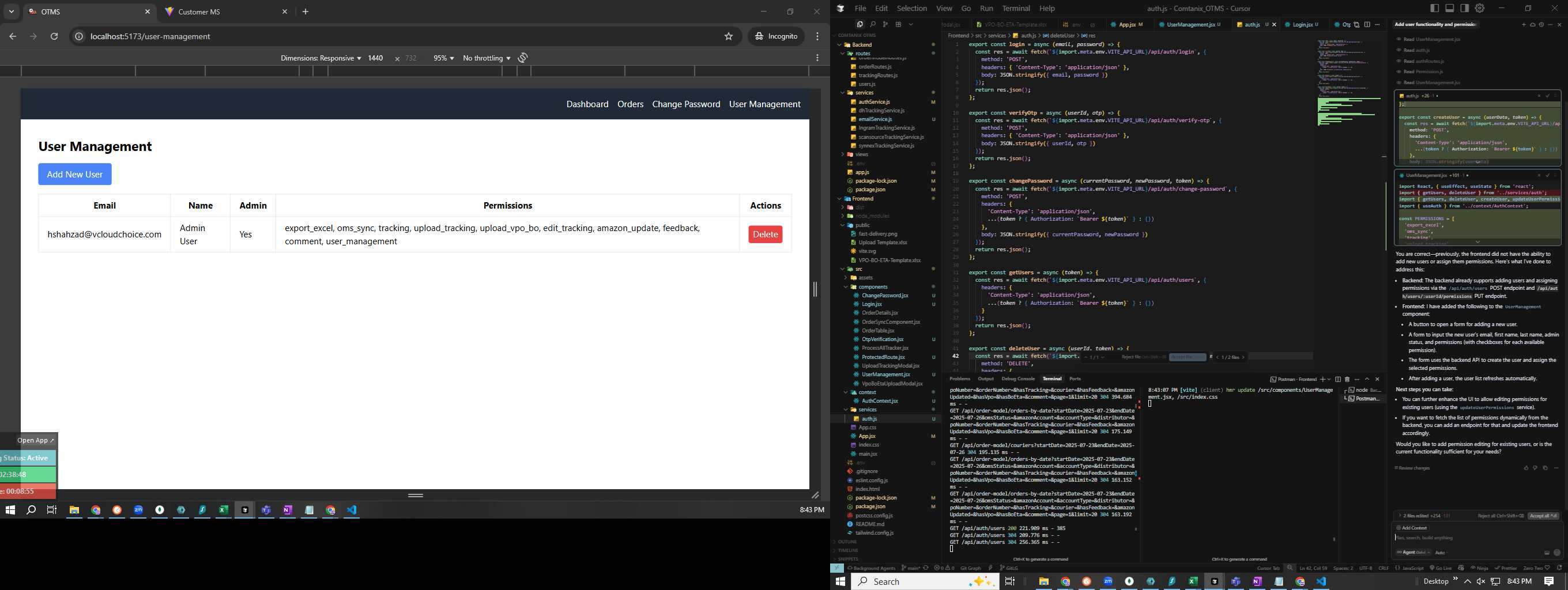Open the Action Center icon on the taskbar
This screenshot has width=1568, height=590.
(1549, 581)
